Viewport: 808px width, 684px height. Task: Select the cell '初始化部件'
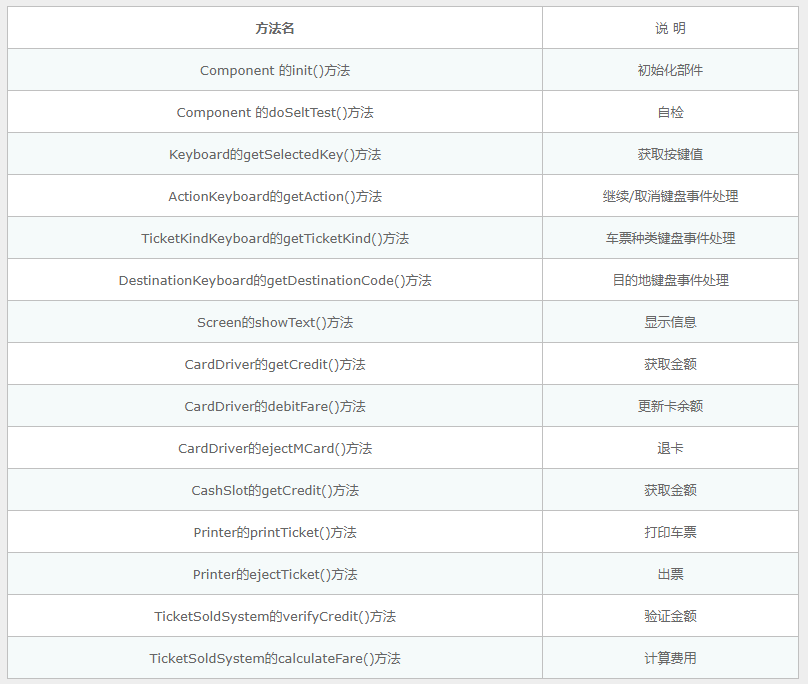pyautogui.click(x=670, y=70)
